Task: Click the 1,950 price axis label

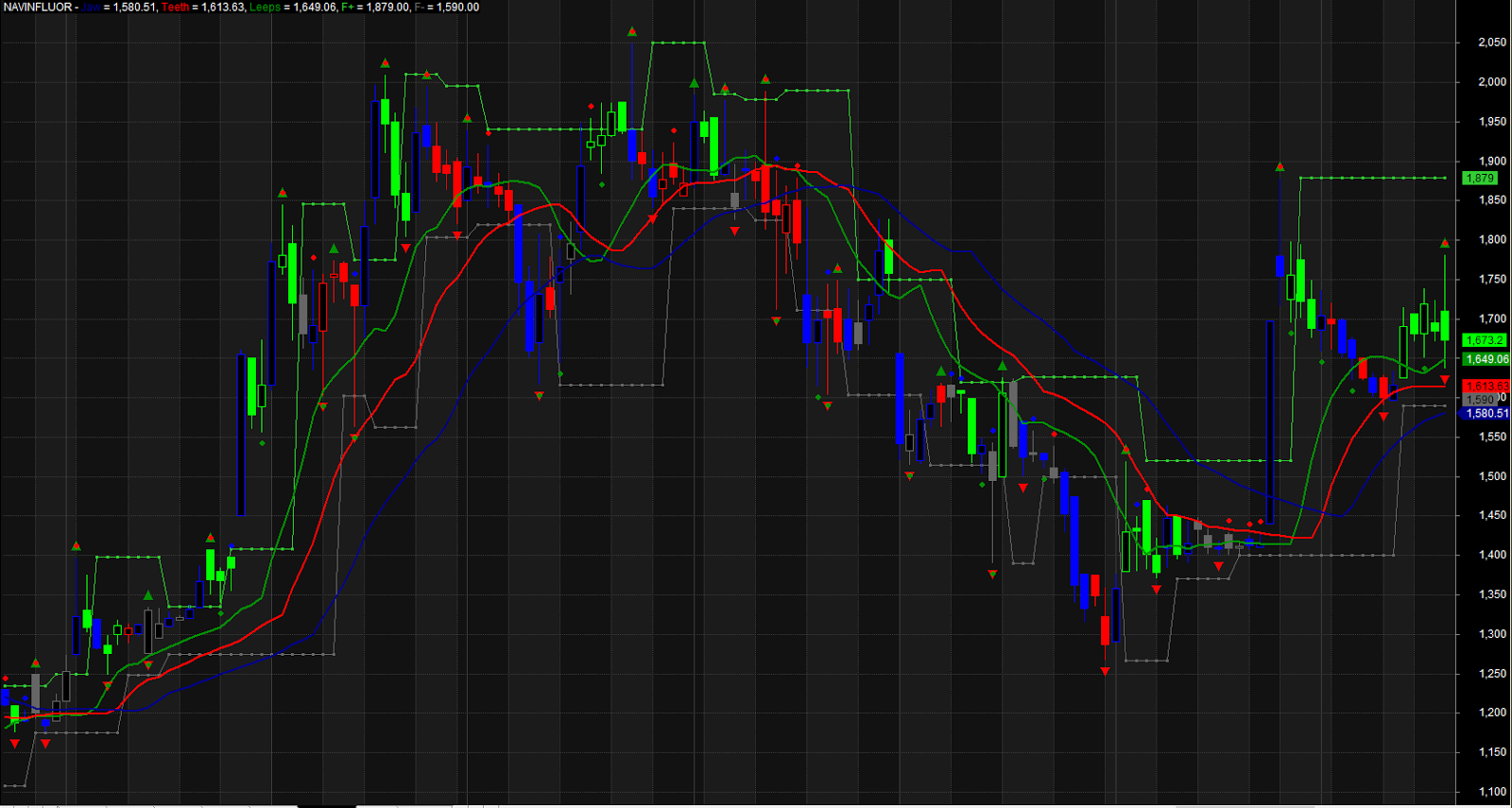Action: tap(1492, 122)
